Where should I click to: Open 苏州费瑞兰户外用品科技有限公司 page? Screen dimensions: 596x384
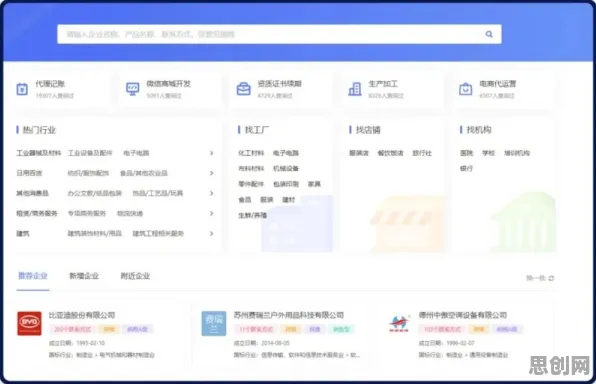[x=288, y=315]
